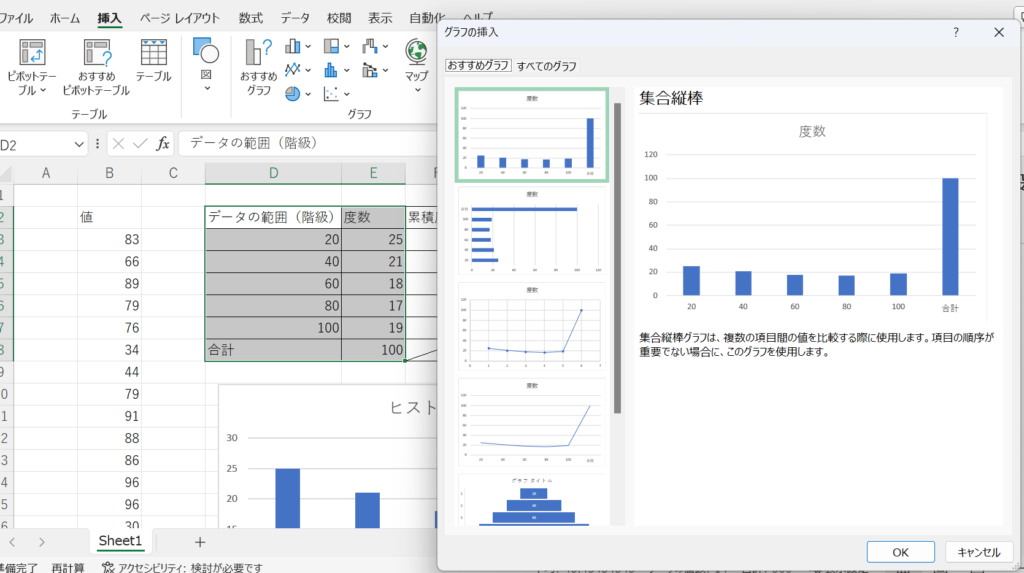Select header cell 度数
Screen dimensions: 1024x573
tap(373, 218)
